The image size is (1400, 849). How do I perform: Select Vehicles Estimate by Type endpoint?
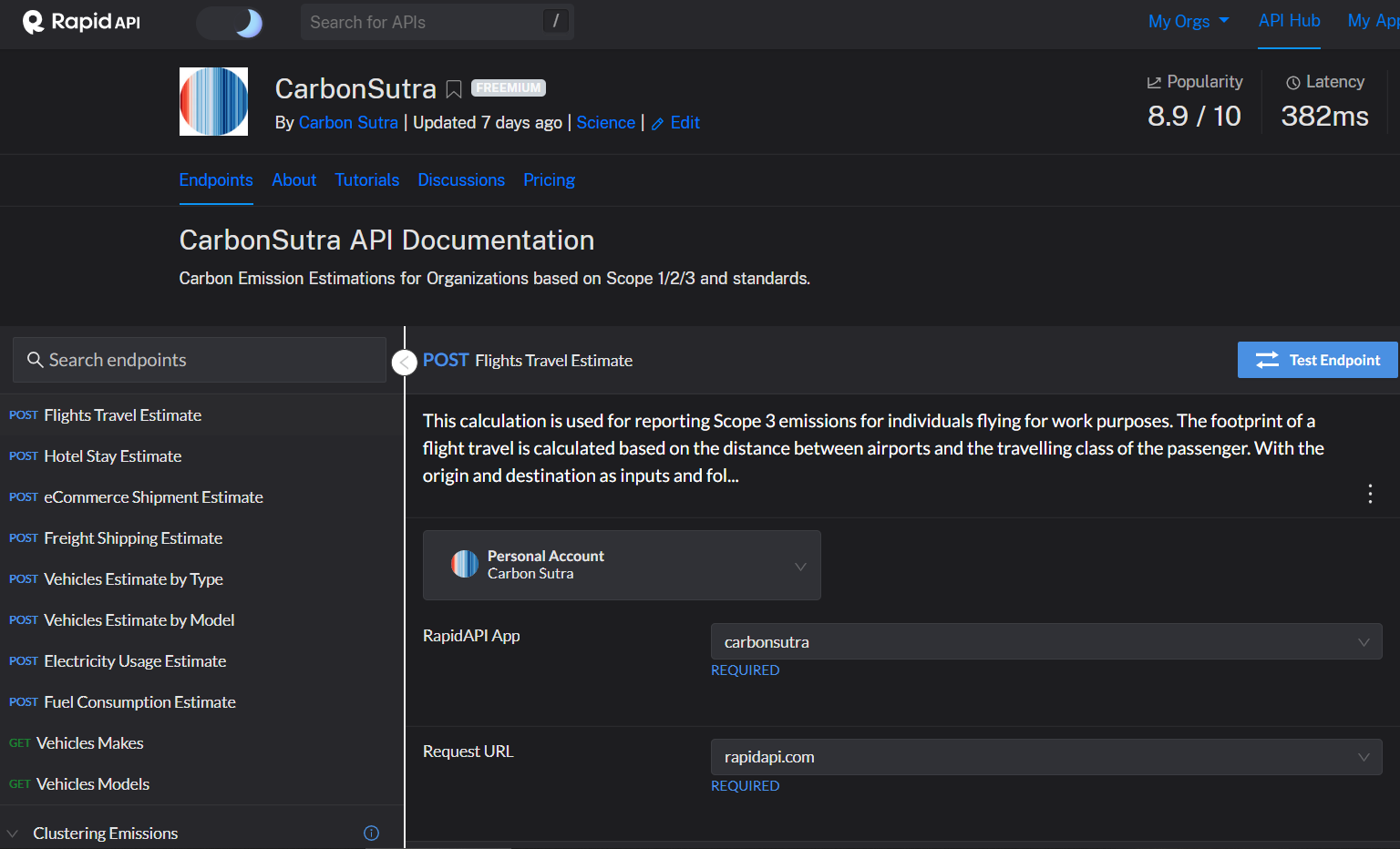[x=201, y=579]
